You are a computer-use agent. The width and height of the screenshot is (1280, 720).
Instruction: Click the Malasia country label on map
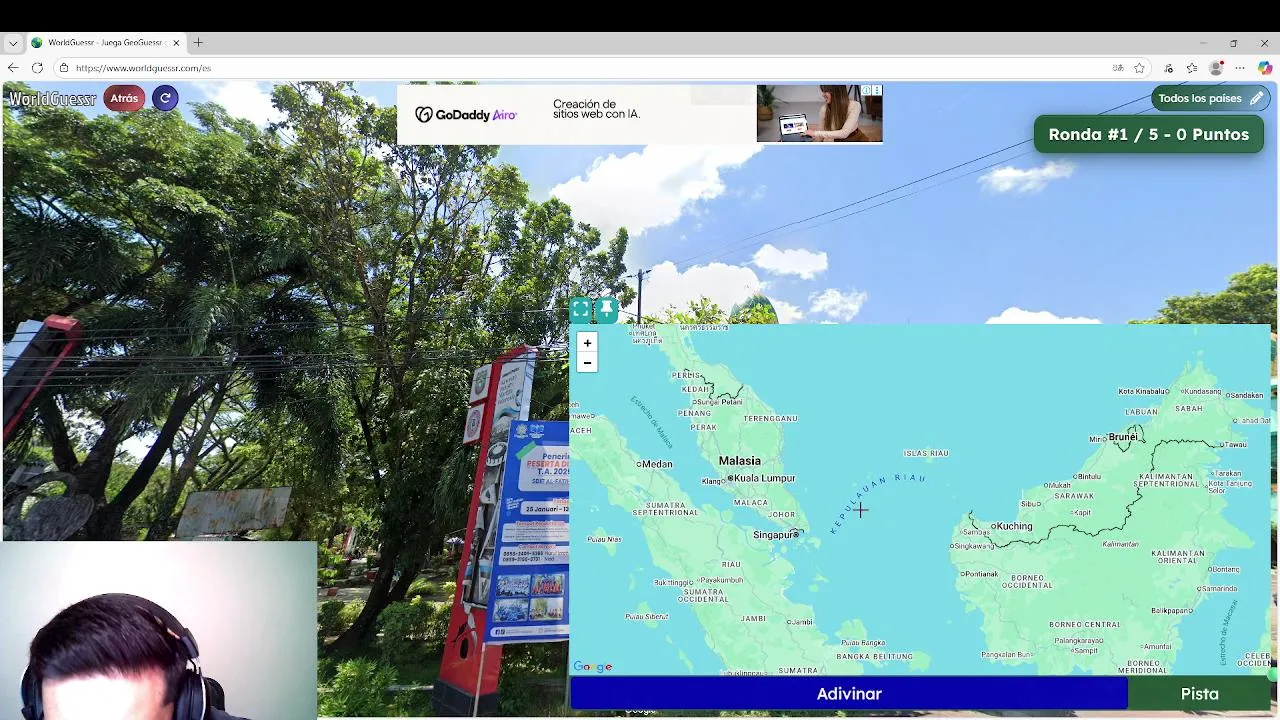(740, 461)
